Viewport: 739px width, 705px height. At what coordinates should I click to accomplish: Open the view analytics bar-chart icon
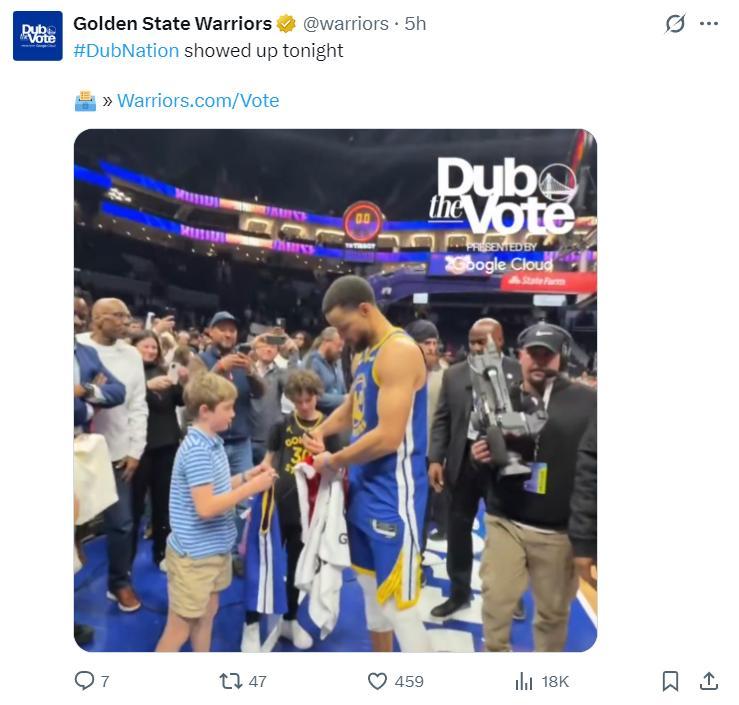(523, 681)
